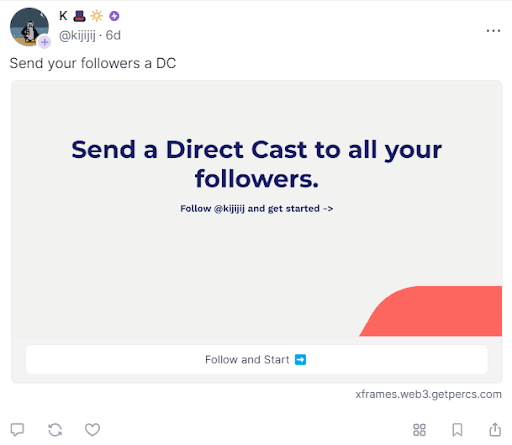Follow the user via the avatar plus badge
This screenshot has width=512, height=445.
point(44,42)
